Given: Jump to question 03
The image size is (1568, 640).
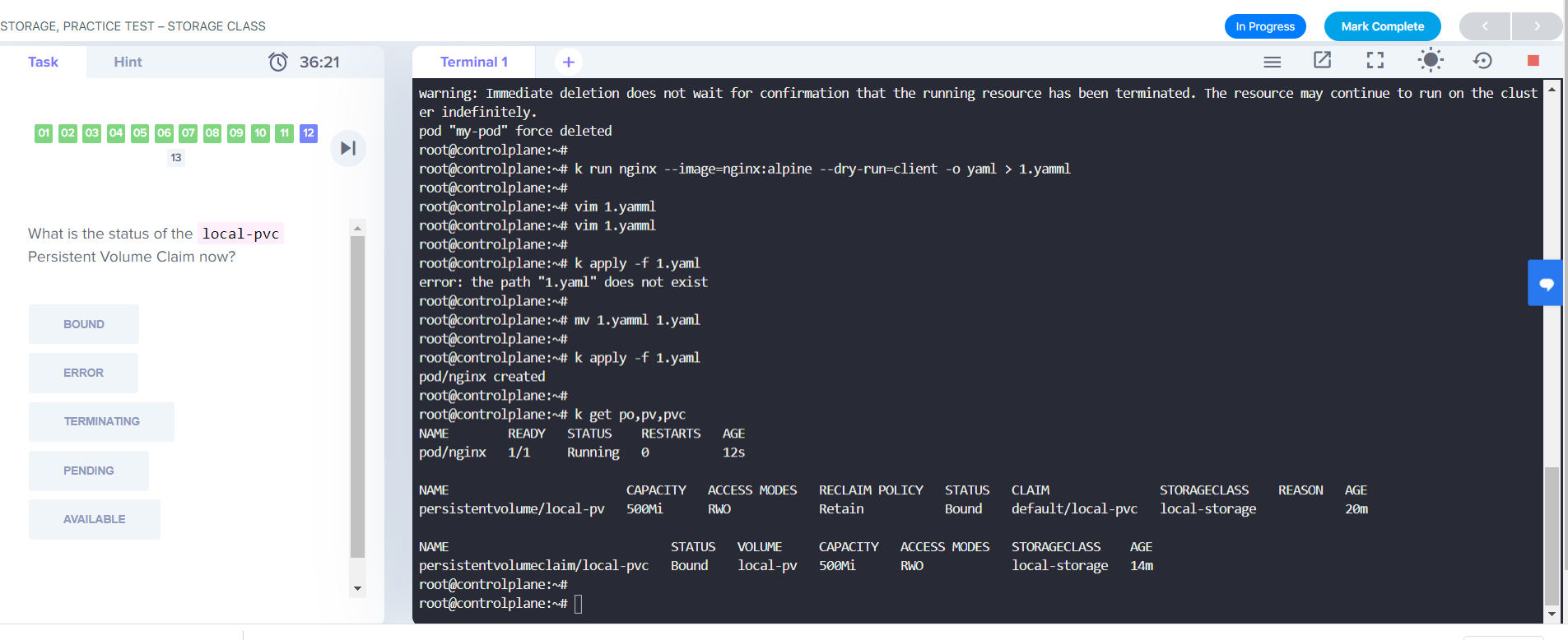Looking at the screenshot, I should 91,132.
